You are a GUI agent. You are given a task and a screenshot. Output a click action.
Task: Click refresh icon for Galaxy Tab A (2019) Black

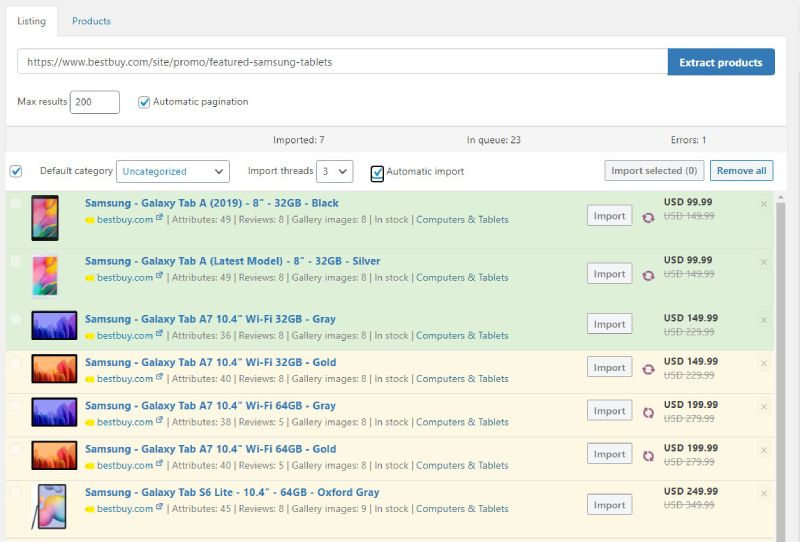[x=648, y=217]
